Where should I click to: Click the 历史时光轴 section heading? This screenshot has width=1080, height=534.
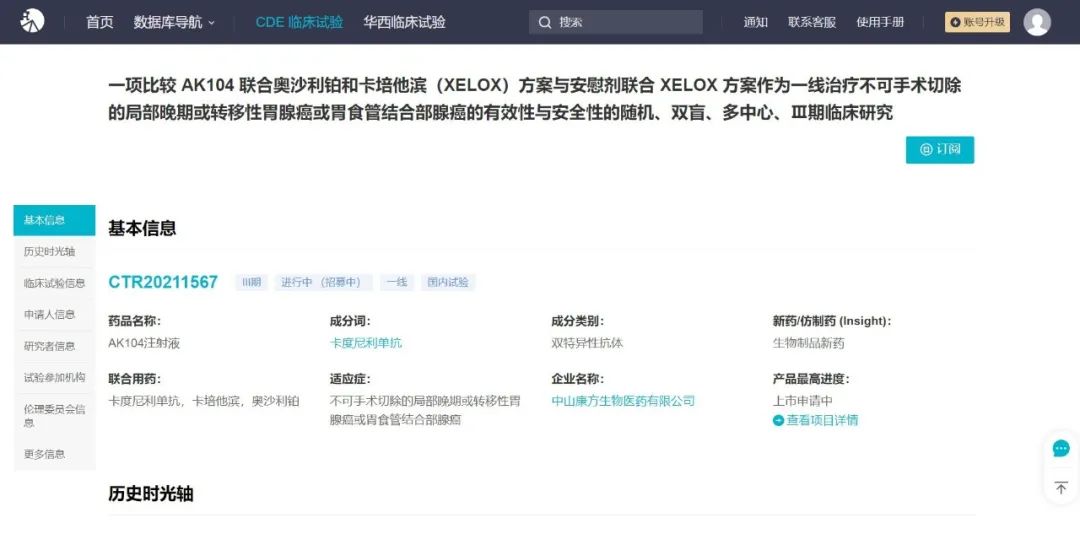click(x=151, y=494)
